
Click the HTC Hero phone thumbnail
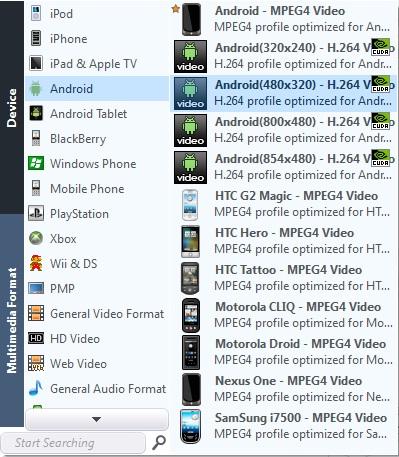point(190,241)
